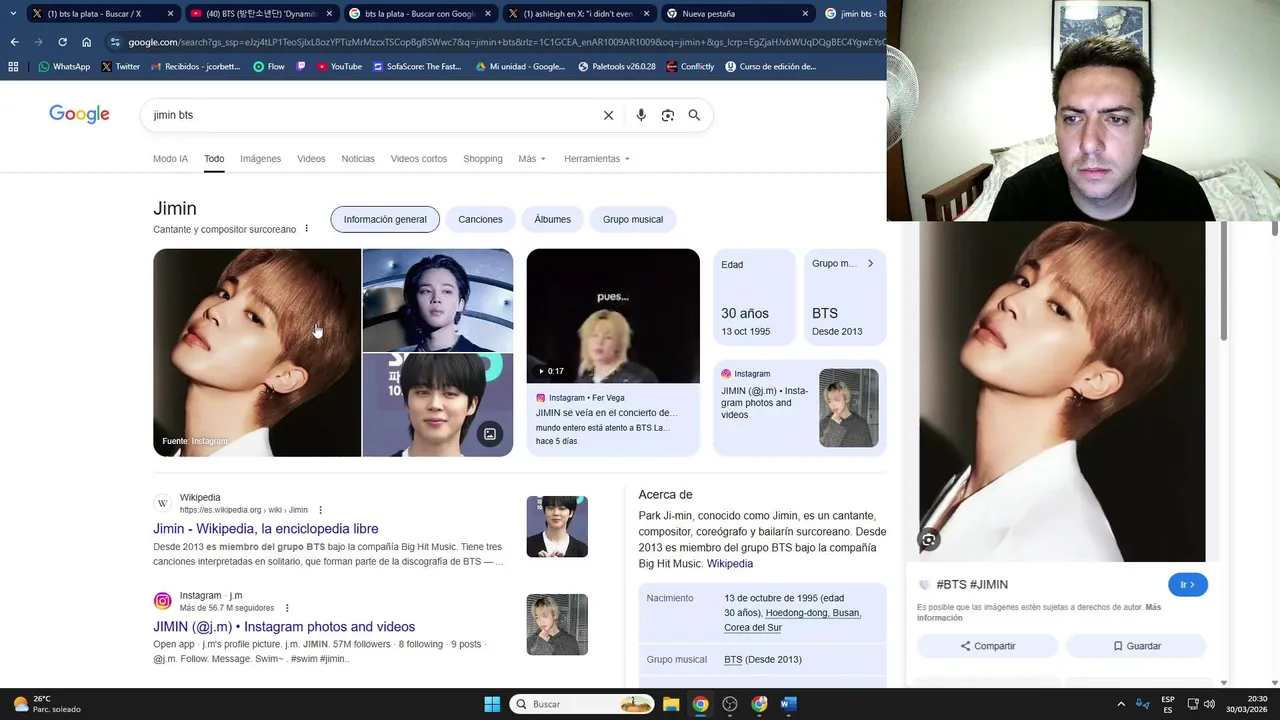Click the Compartir button

pyautogui.click(x=987, y=646)
